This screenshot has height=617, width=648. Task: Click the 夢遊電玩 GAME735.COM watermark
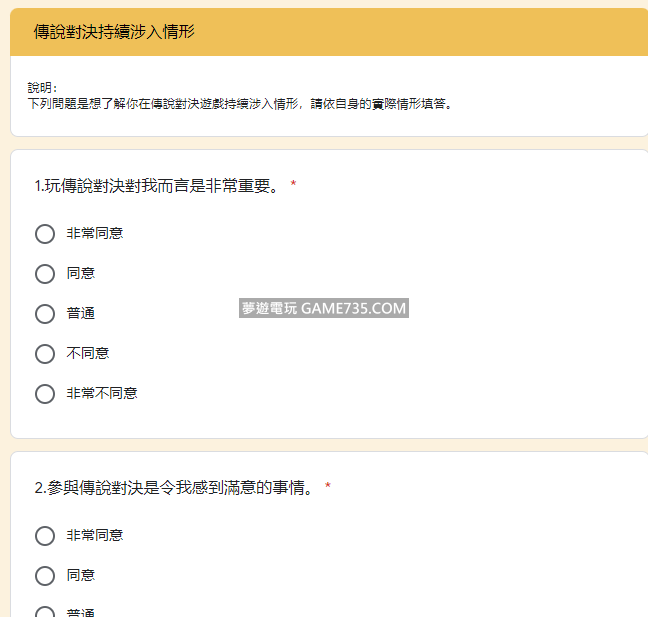[x=324, y=308]
